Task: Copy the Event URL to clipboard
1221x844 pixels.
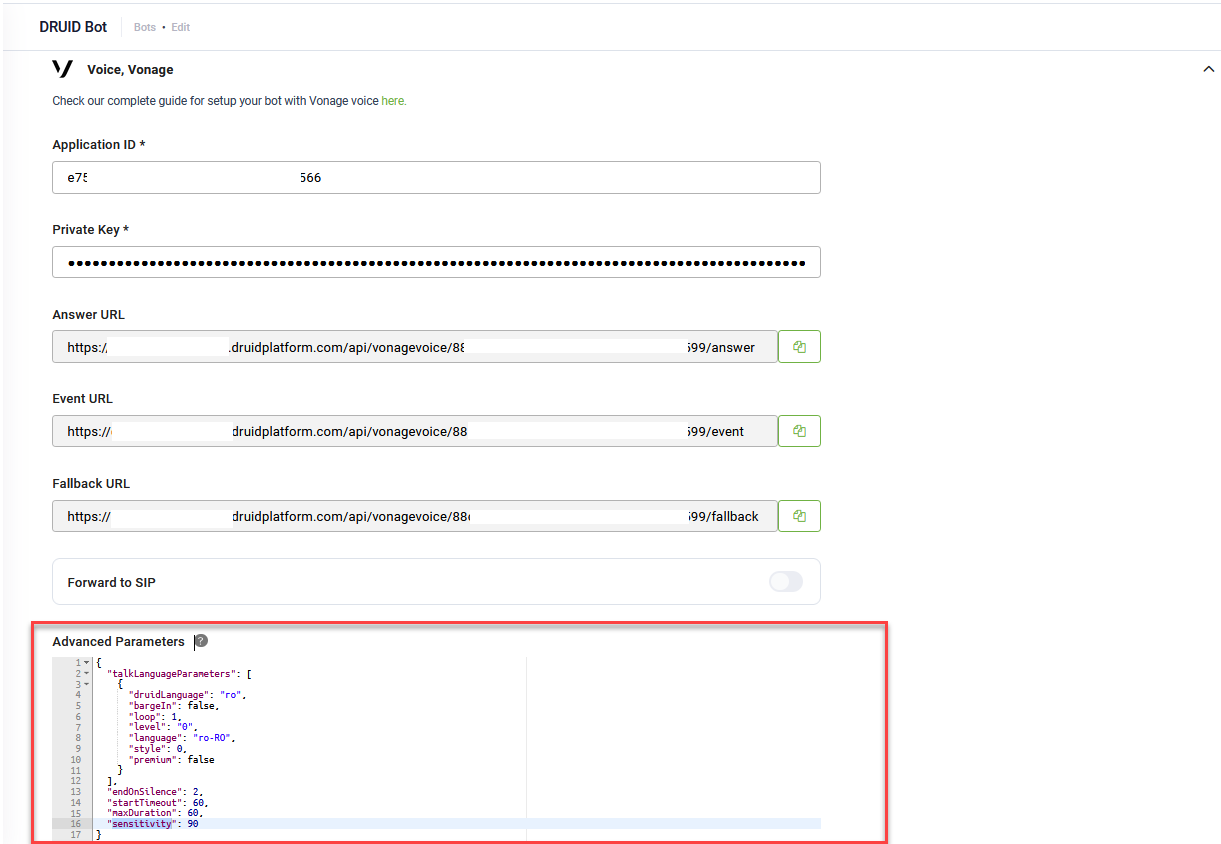Action: 799,431
